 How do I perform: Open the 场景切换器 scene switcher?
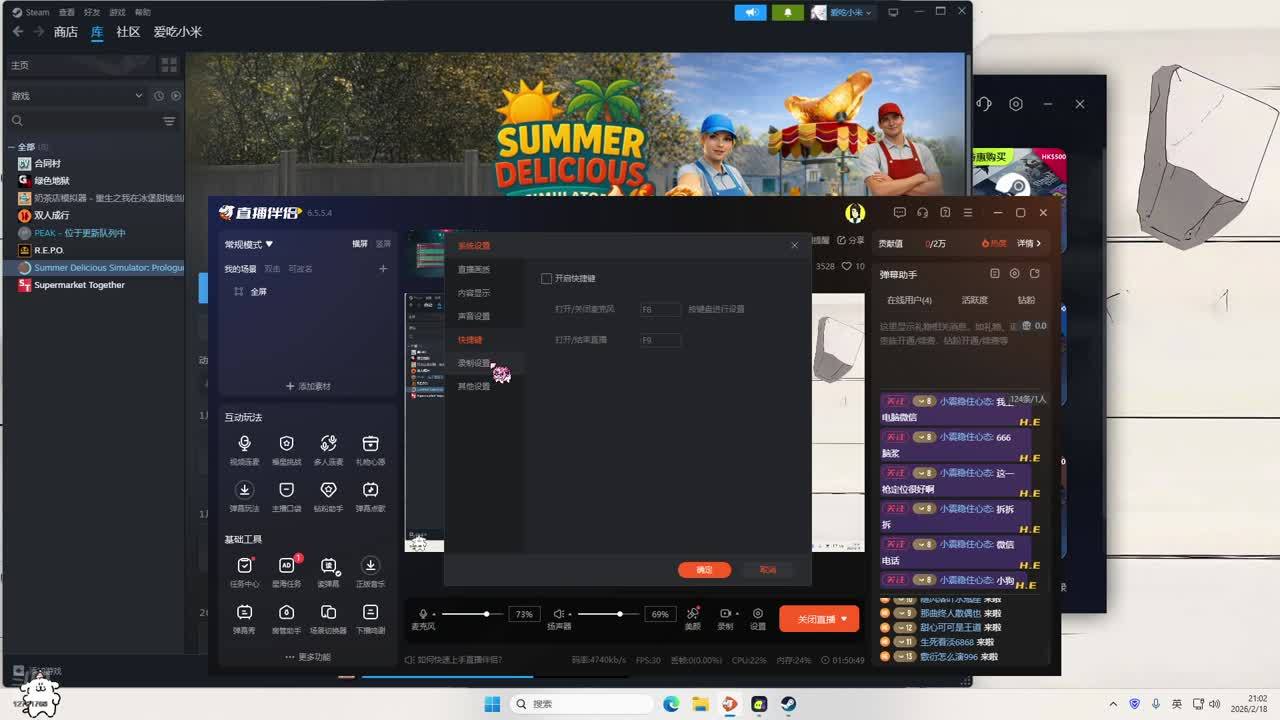tap(328, 617)
